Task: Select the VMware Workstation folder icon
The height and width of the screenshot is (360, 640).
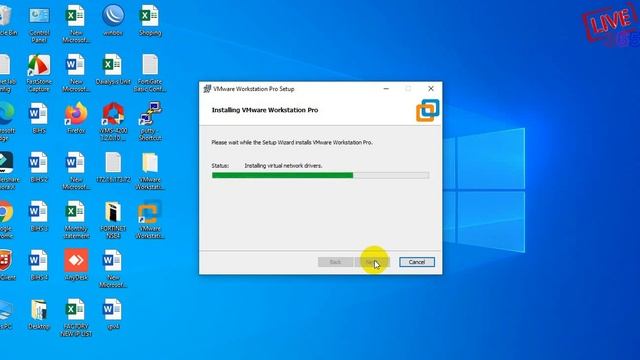Action: pyautogui.click(x=150, y=171)
